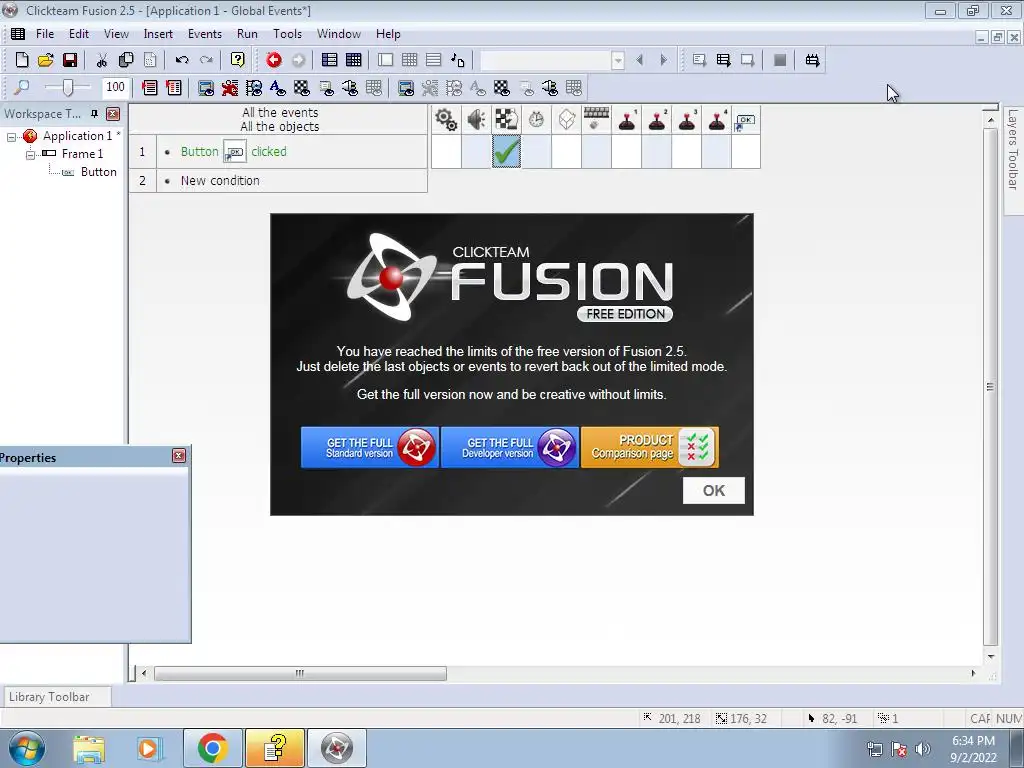Save the application with the floppy icon

(x=70, y=60)
